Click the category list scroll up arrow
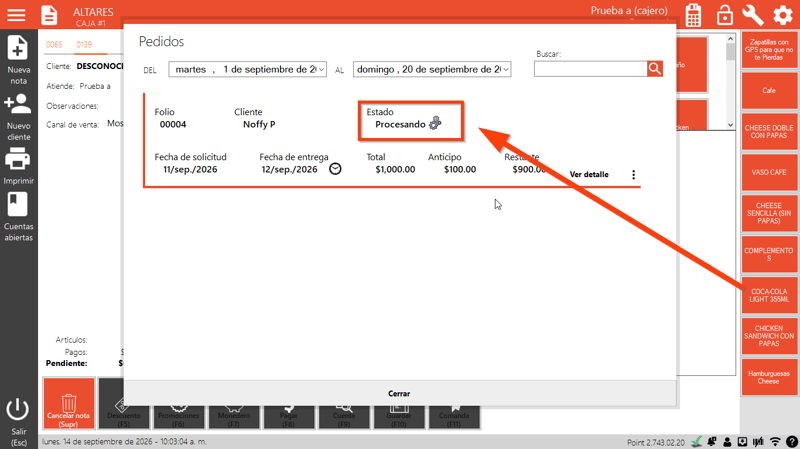 coord(730,39)
